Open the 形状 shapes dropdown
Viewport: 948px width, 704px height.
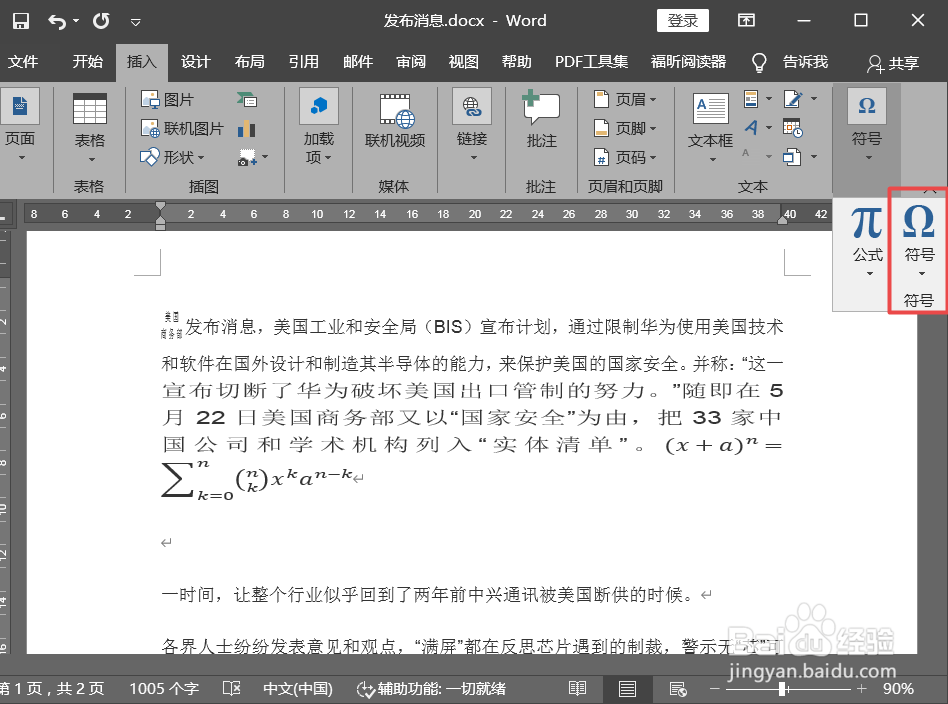coord(173,157)
